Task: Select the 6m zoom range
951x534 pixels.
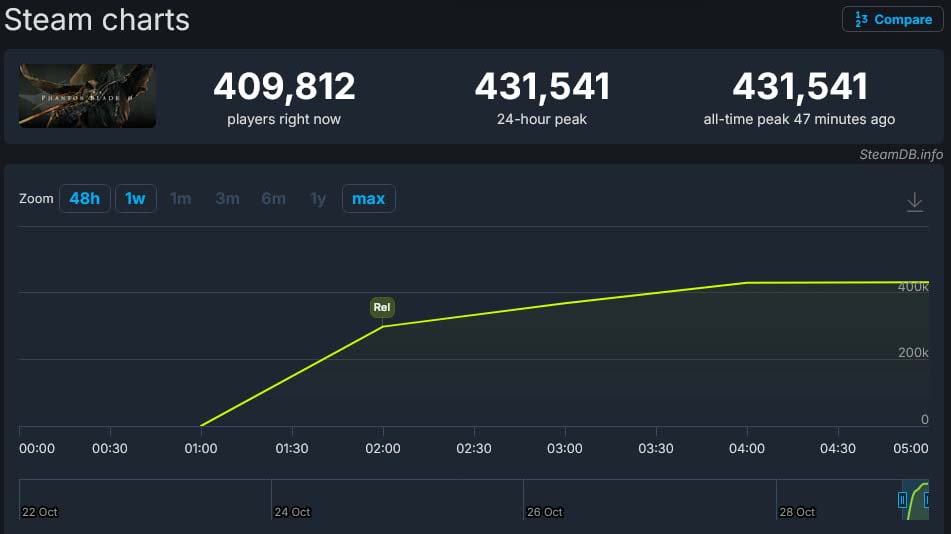Action: point(274,198)
